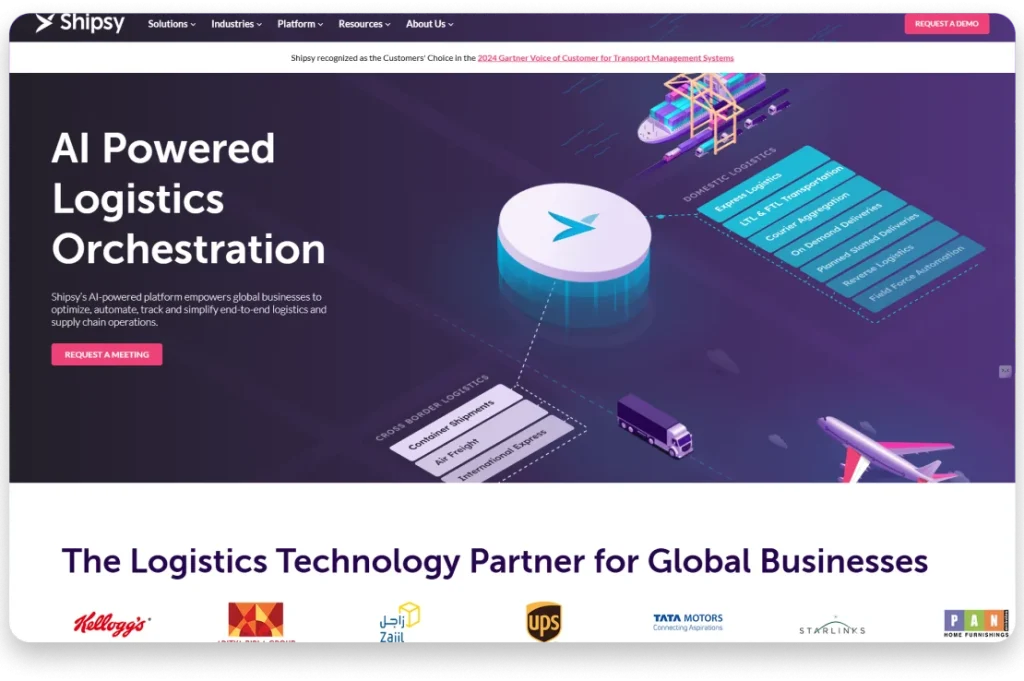Click the Cross Border Logistics label

(432, 408)
